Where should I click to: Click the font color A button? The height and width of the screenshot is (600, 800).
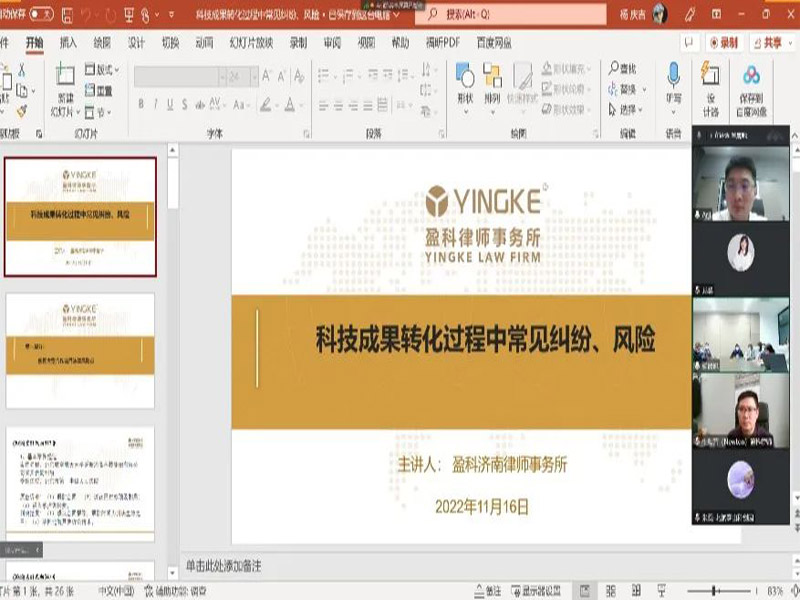290,105
